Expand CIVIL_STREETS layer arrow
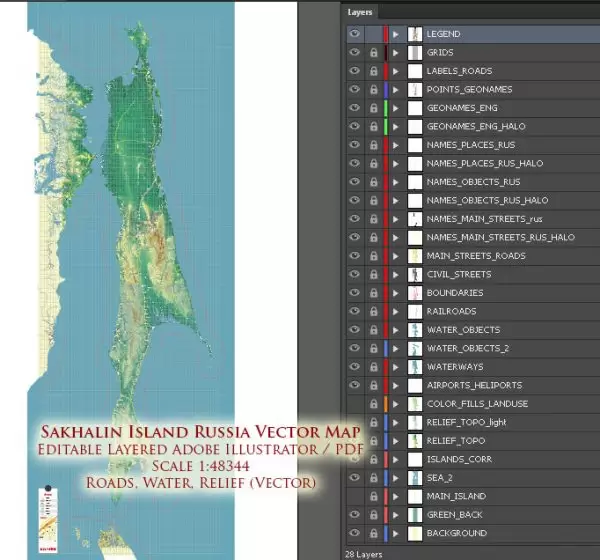The image size is (600, 560). point(396,274)
